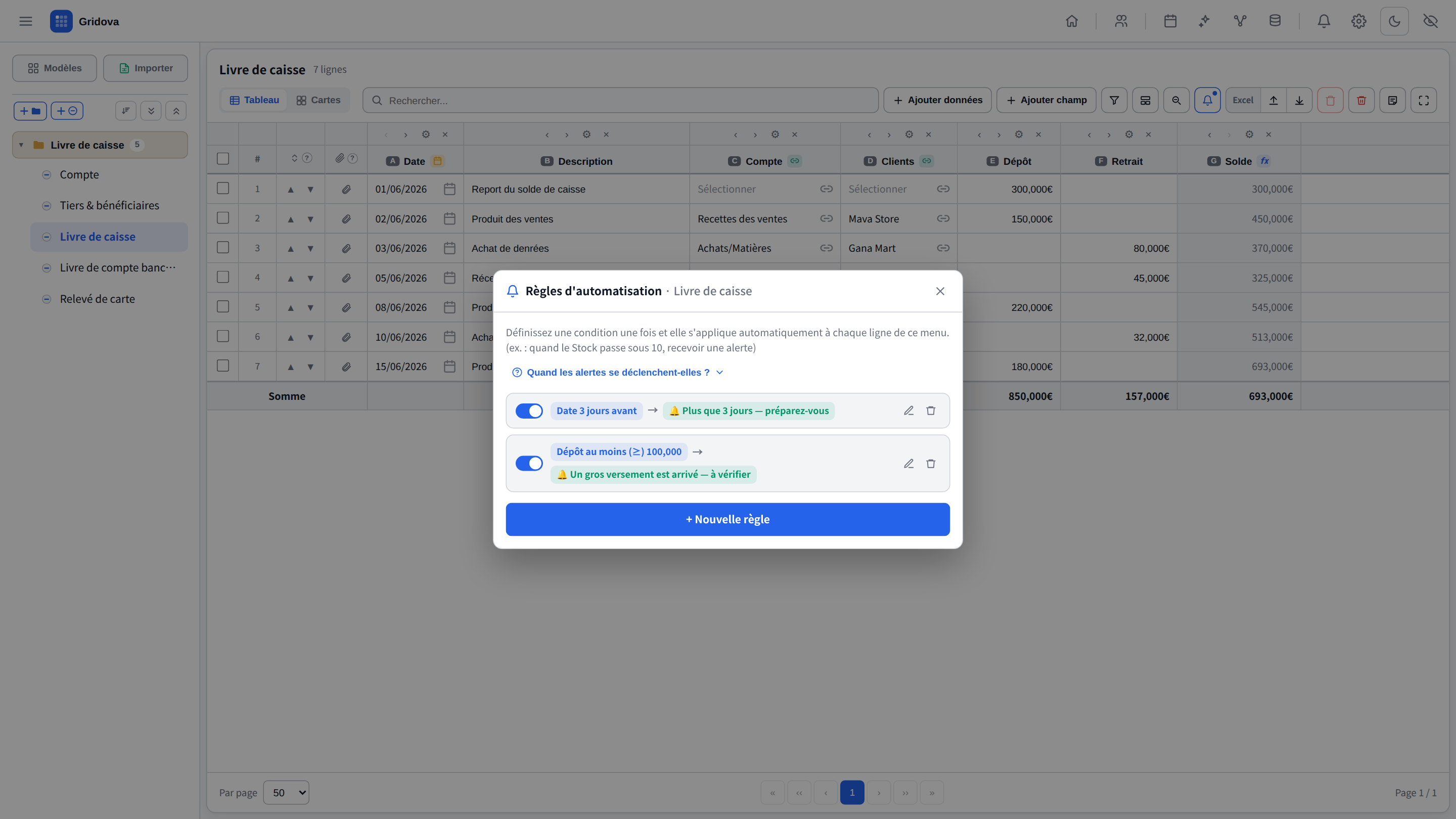Image resolution: width=1456 pixels, height=819 pixels.
Task: Click the Excel button
Action: point(1243,100)
